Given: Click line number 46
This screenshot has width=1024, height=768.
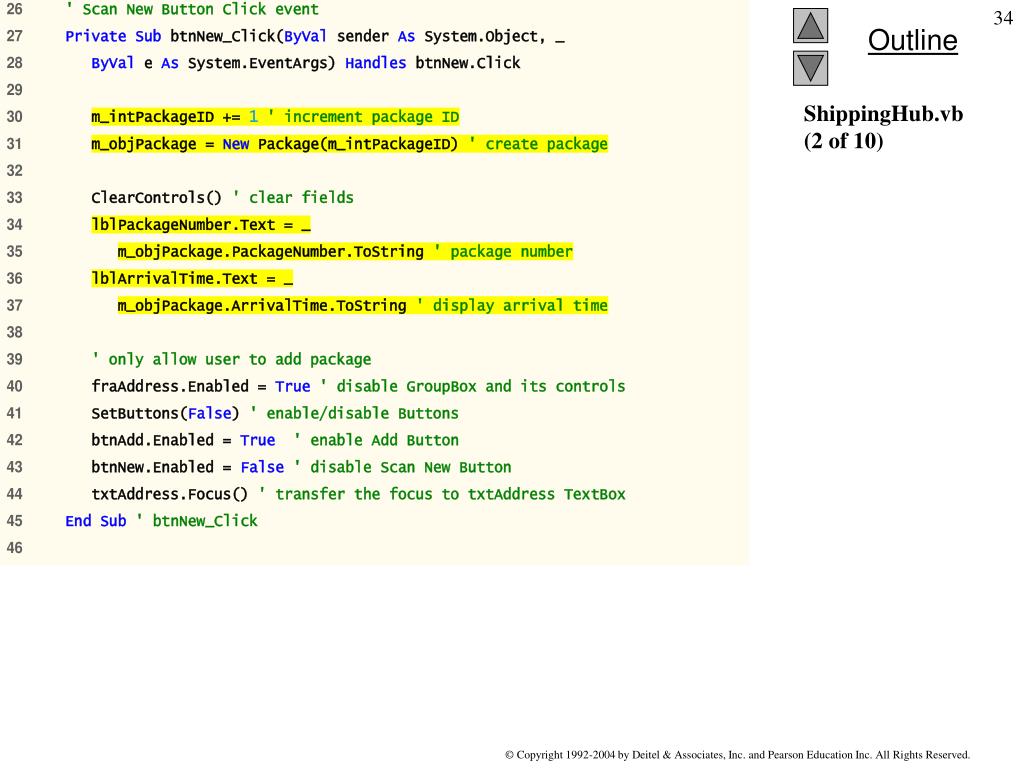Looking at the screenshot, I should pyautogui.click(x=14, y=547).
